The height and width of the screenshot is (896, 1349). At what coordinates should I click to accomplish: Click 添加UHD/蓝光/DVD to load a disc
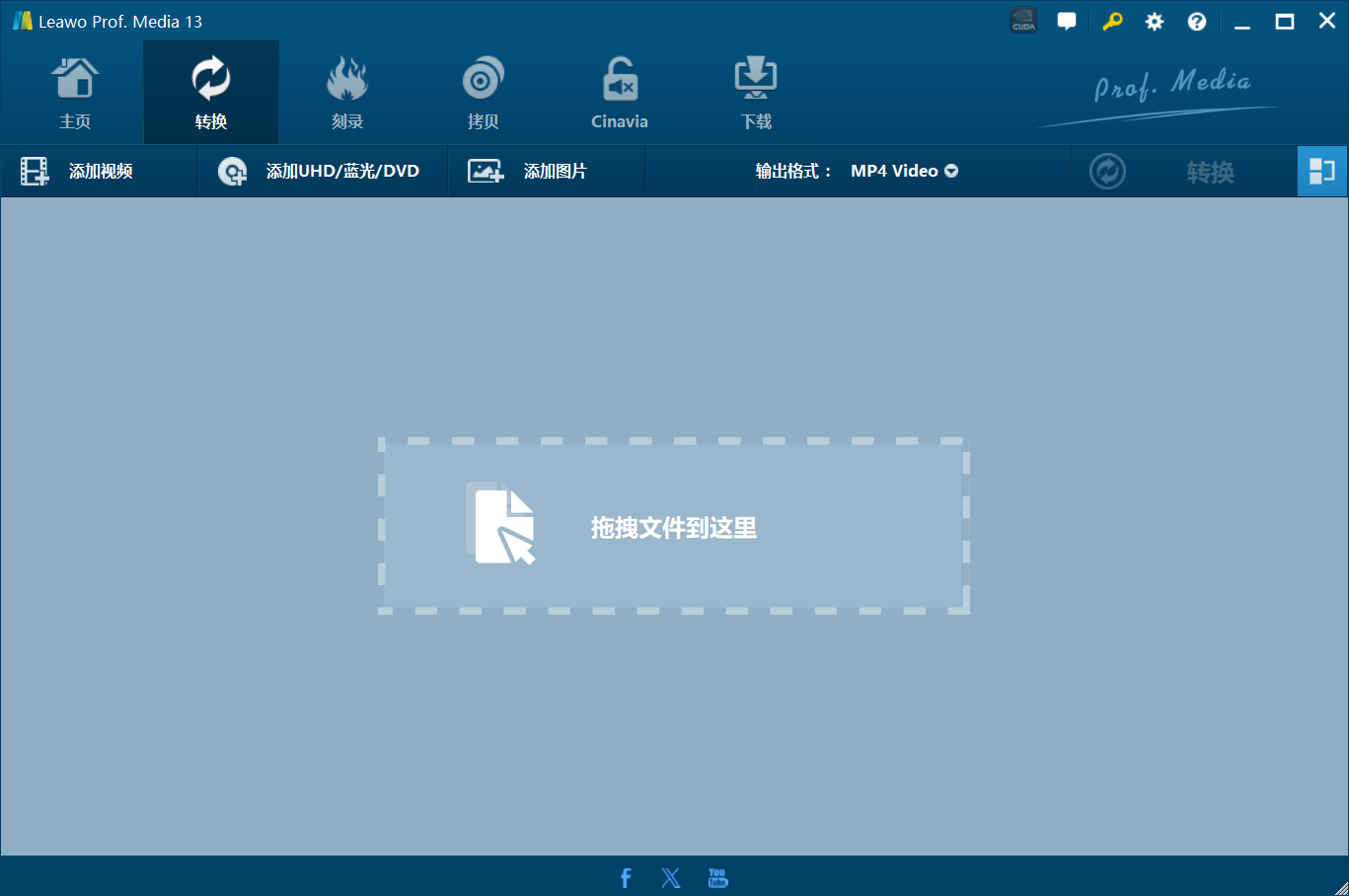pos(323,170)
